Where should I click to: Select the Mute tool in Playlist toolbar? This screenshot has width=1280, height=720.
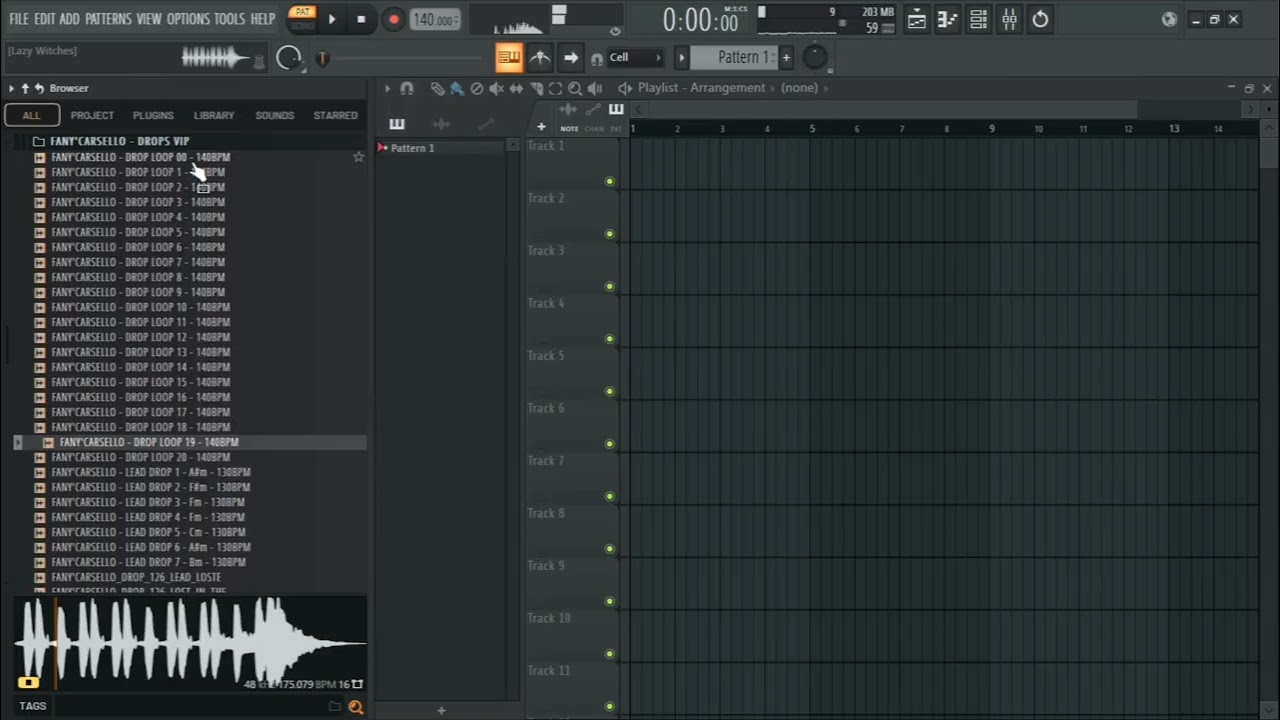pyautogui.click(x=496, y=88)
